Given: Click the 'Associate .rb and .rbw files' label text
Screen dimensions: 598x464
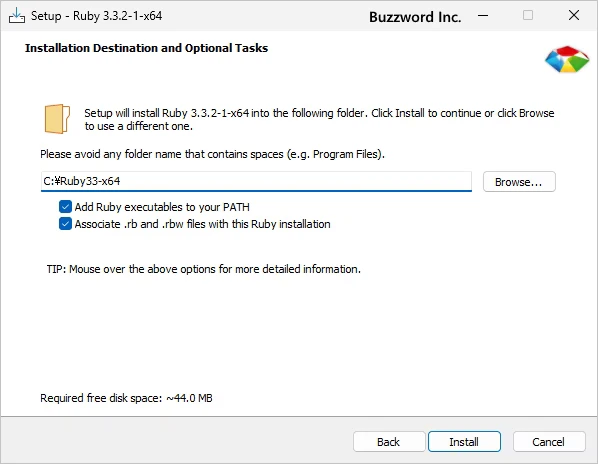Looking at the screenshot, I should tap(203, 224).
